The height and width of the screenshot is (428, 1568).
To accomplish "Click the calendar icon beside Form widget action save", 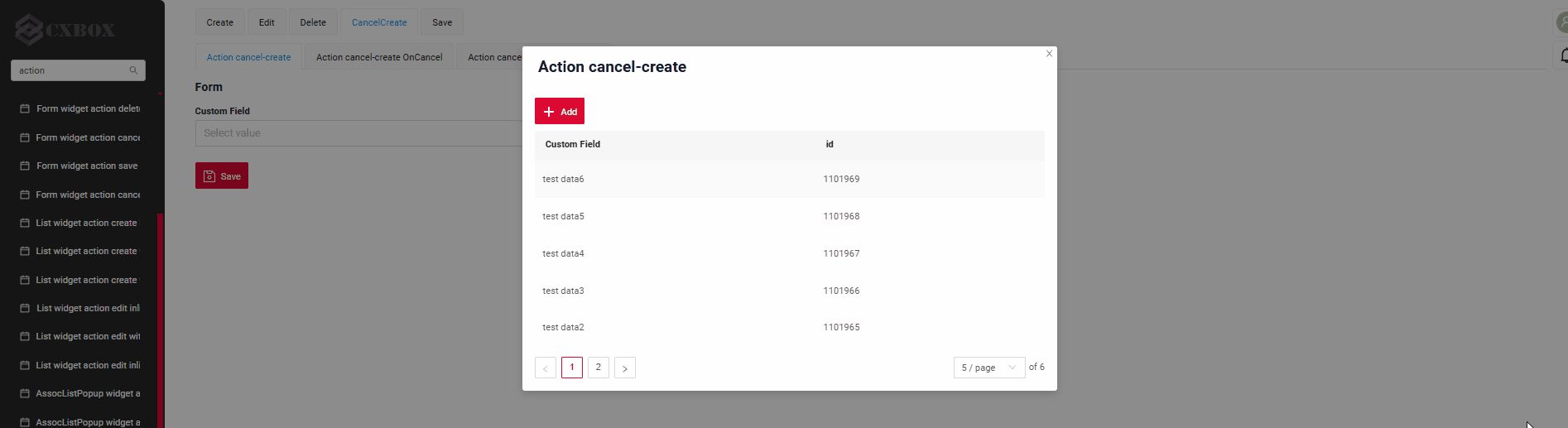I will point(25,166).
